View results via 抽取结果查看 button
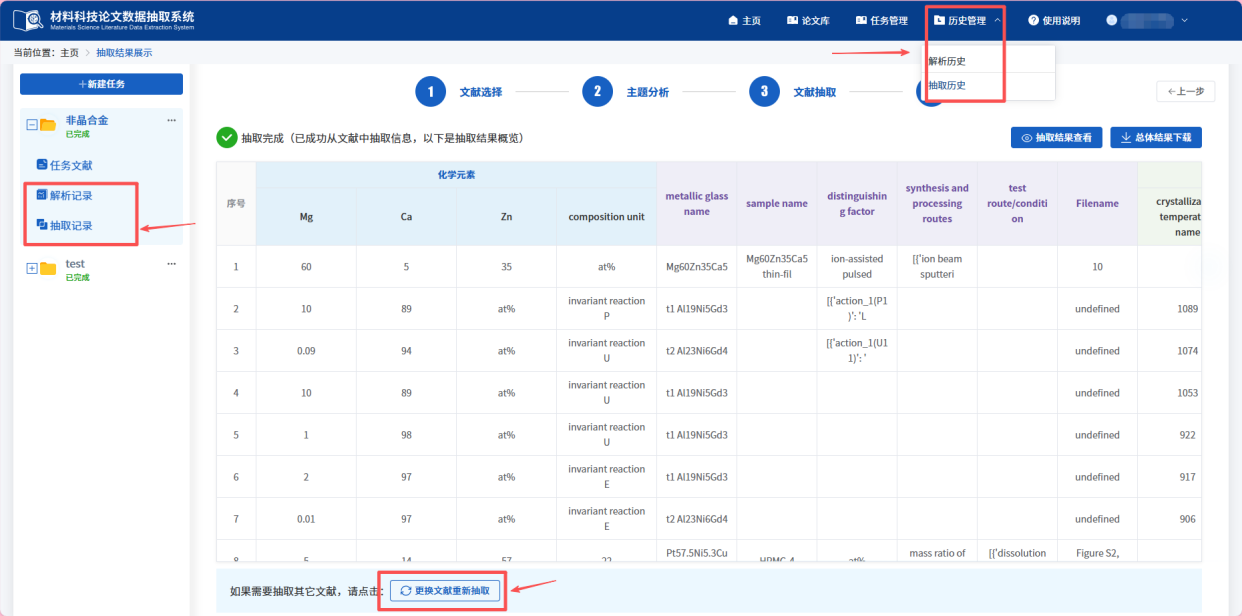This screenshot has height=616, width=1242. pos(1057,137)
